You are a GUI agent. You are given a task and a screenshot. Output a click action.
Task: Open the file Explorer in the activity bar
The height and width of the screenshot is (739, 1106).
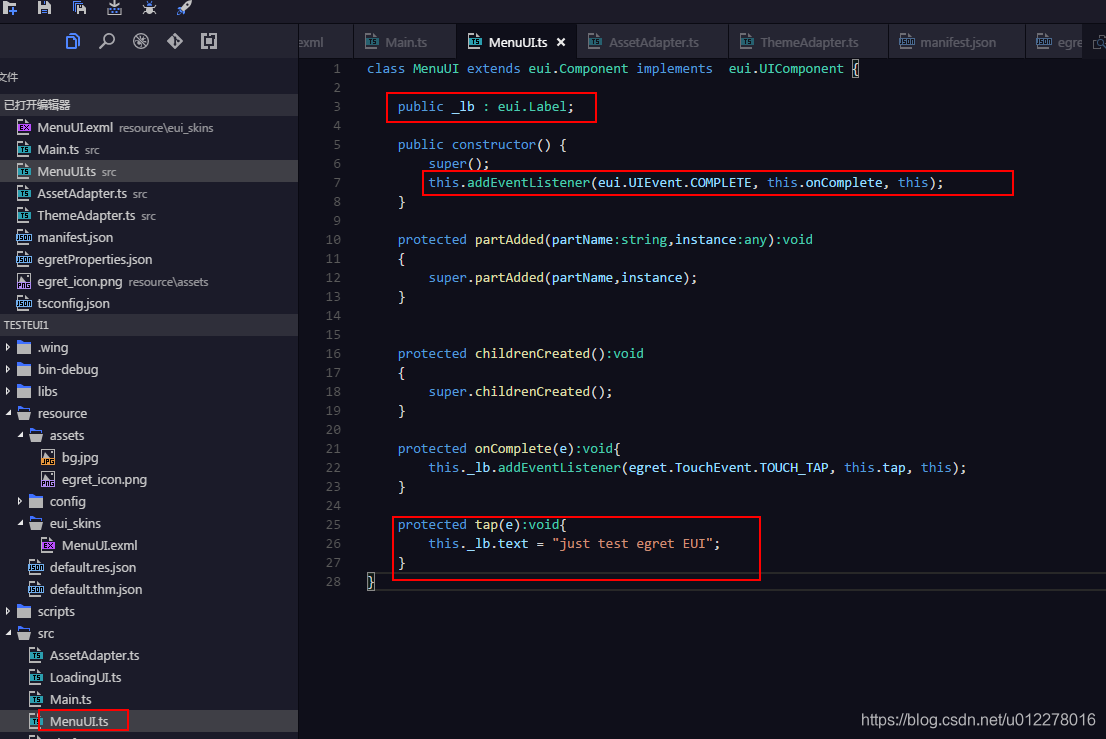[72, 41]
